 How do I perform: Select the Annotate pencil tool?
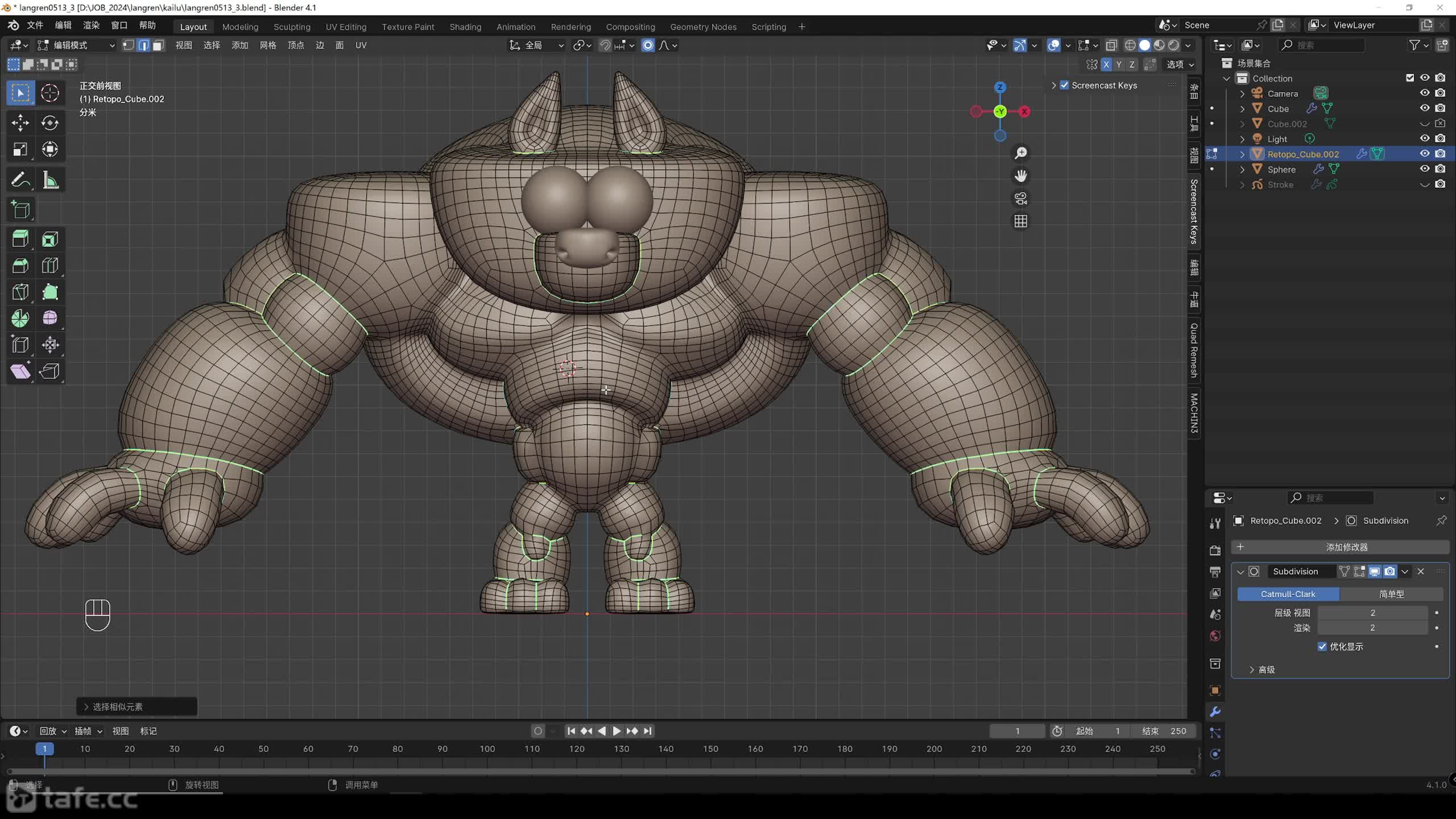point(20,180)
